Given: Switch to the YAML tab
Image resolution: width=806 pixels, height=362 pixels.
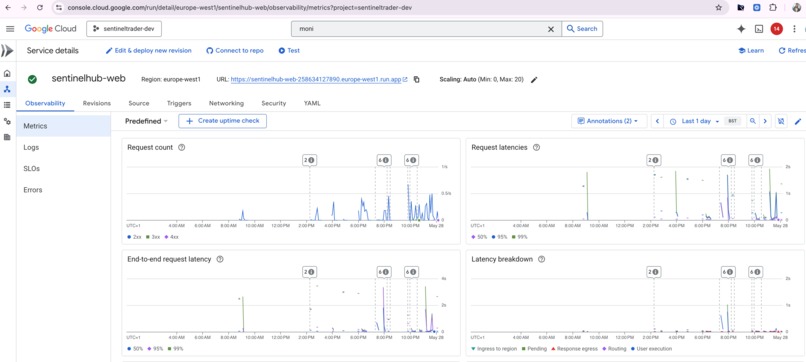Looking at the screenshot, I should tap(312, 103).
